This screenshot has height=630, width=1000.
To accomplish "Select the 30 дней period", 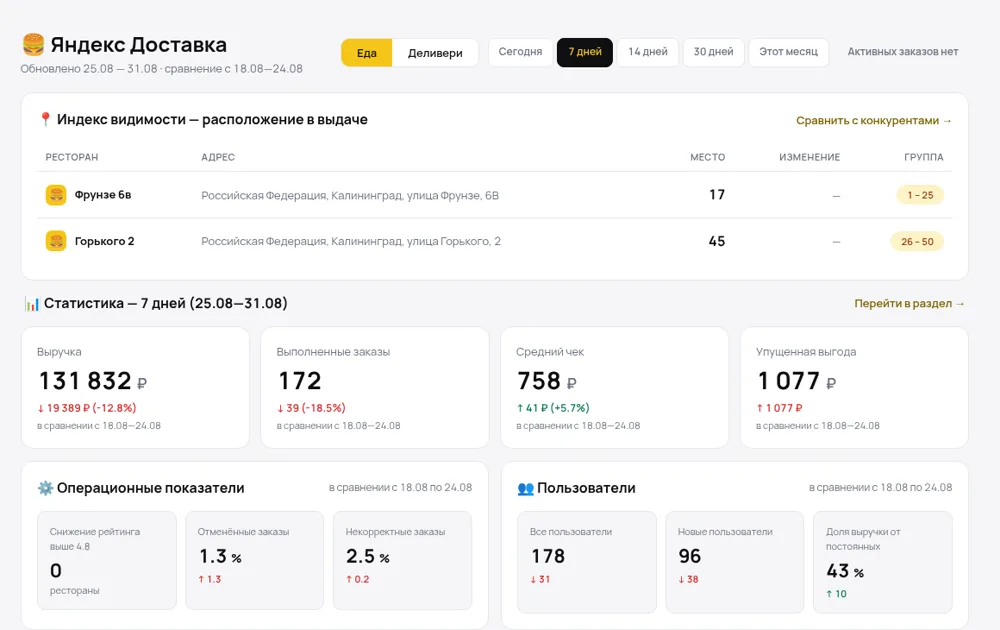I will (714, 52).
